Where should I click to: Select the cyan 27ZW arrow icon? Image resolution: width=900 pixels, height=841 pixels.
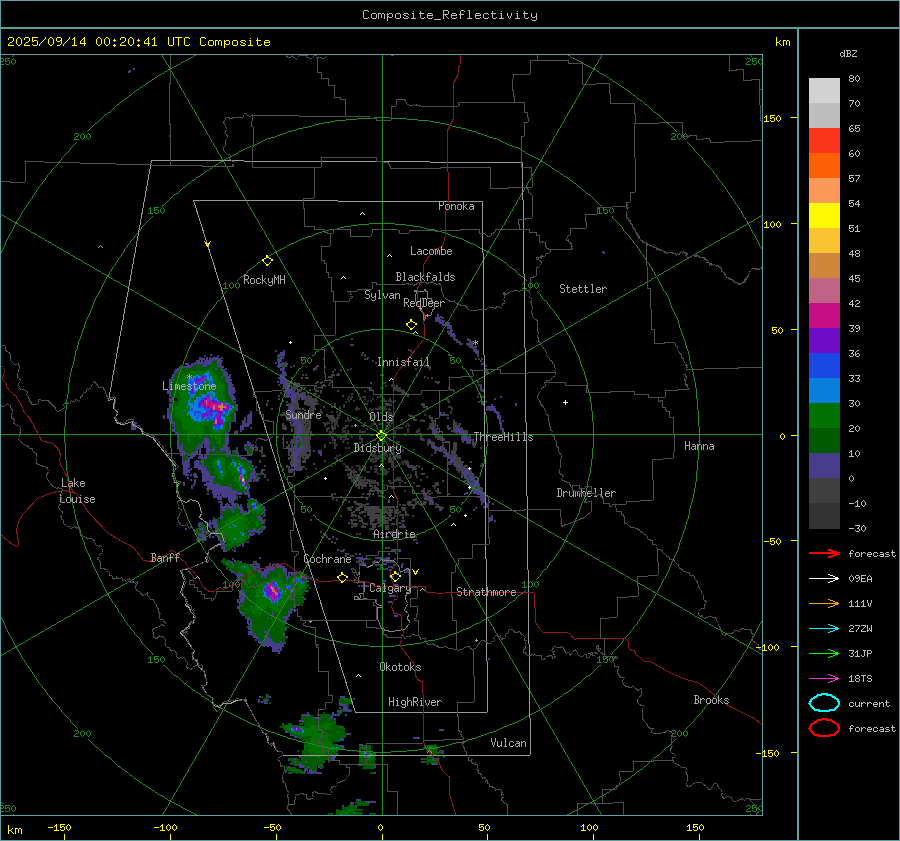click(824, 629)
